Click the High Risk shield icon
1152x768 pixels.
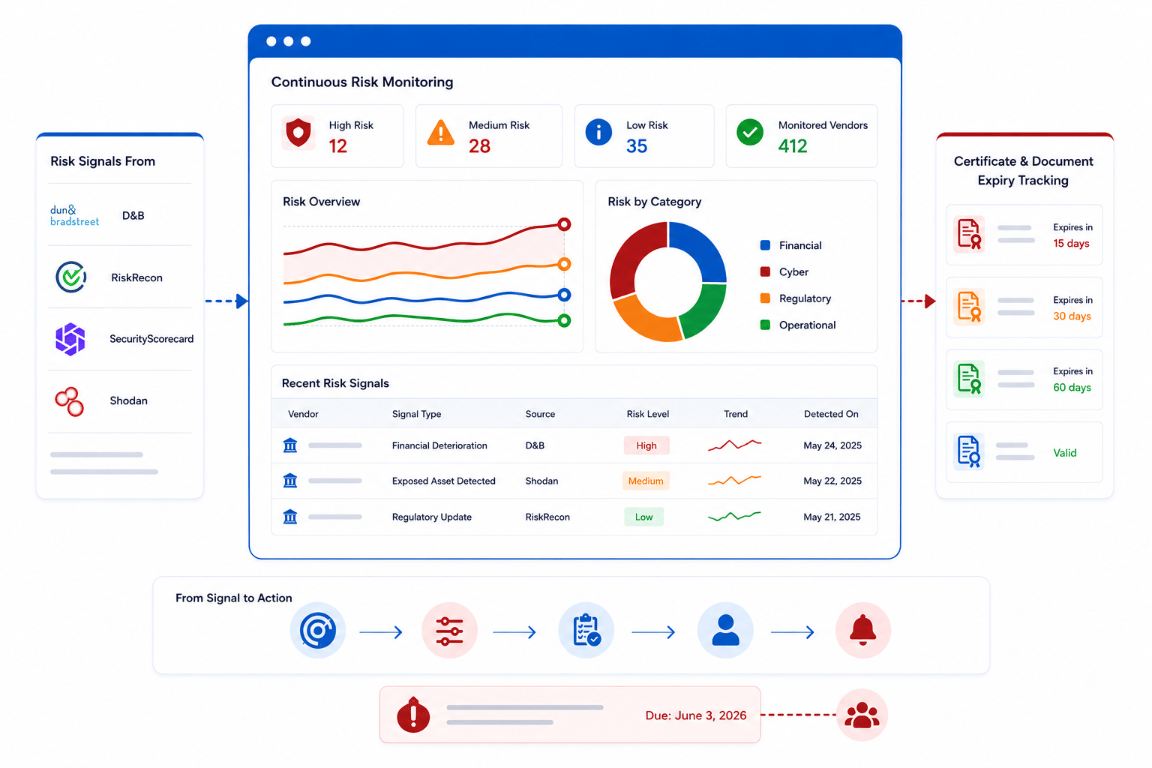[298, 133]
